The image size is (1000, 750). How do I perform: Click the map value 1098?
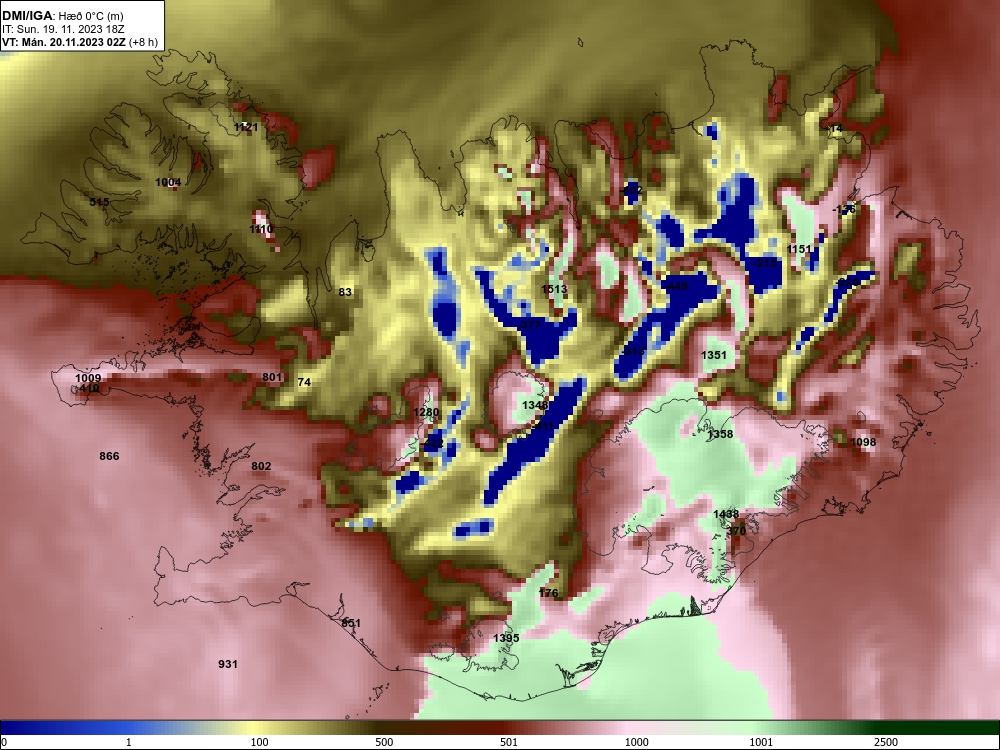(864, 442)
